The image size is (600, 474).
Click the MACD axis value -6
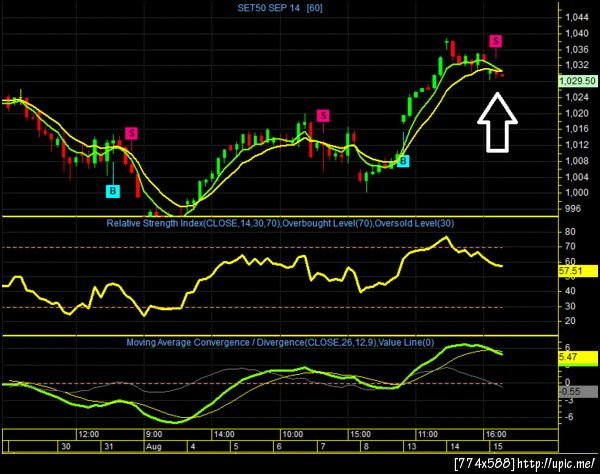point(569,417)
